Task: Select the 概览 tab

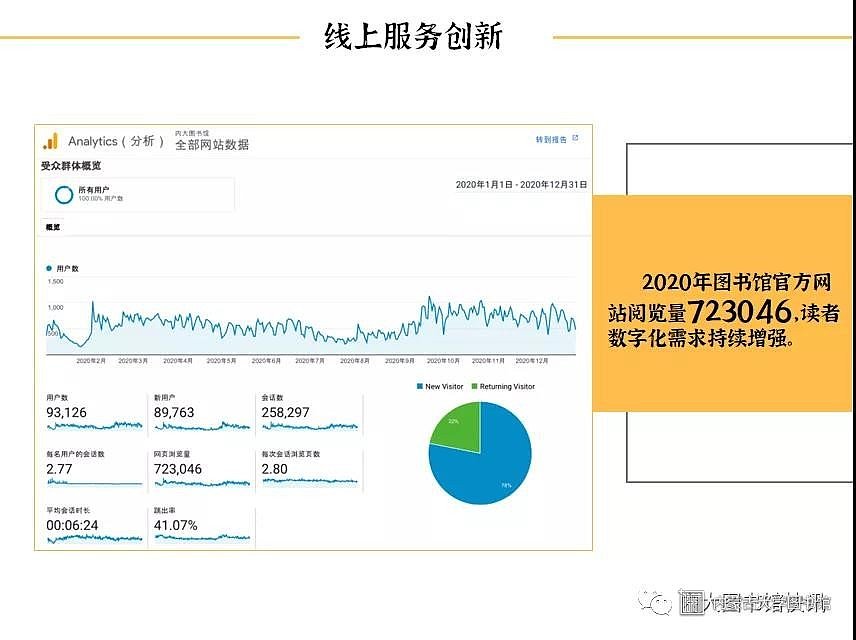Action: pyautogui.click(x=53, y=228)
